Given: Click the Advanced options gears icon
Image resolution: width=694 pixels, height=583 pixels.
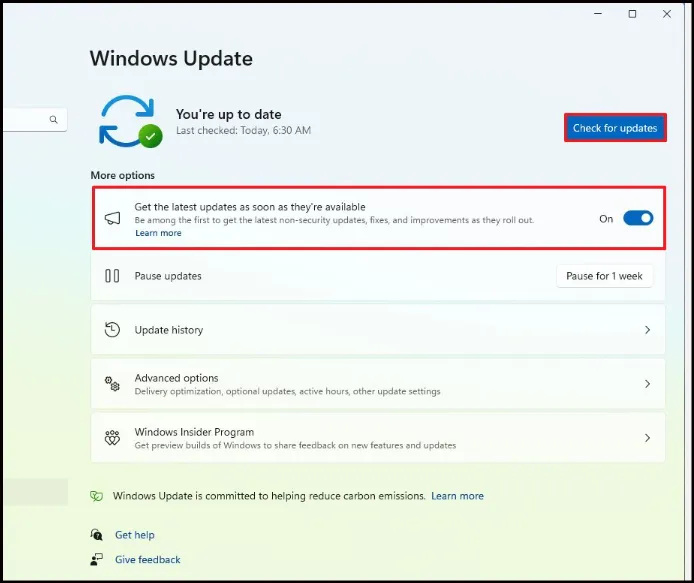Looking at the screenshot, I should 112,384.
